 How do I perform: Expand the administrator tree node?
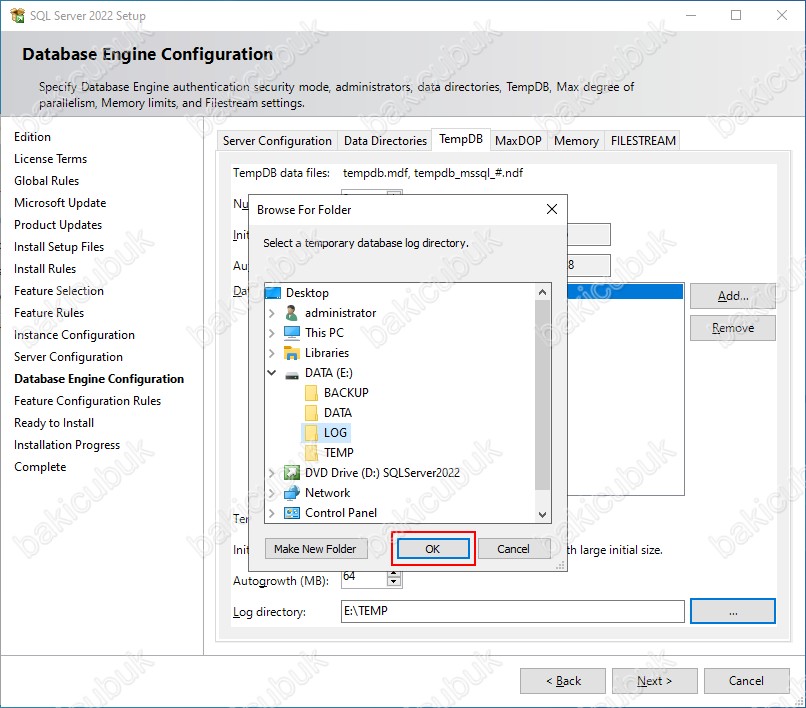coord(272,313)
